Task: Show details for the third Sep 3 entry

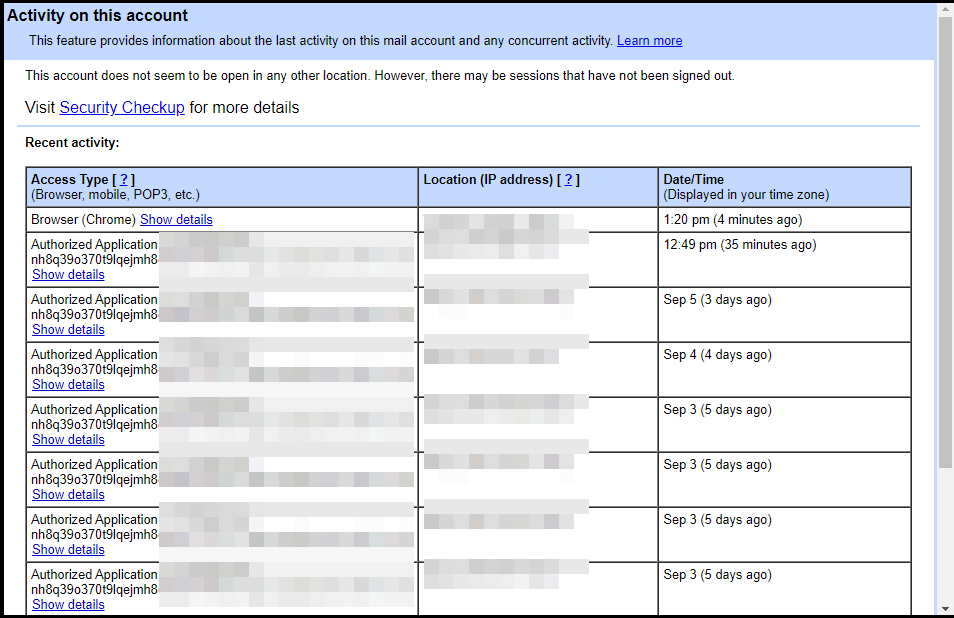Action: pyautogui.click(x=68, y=550)
